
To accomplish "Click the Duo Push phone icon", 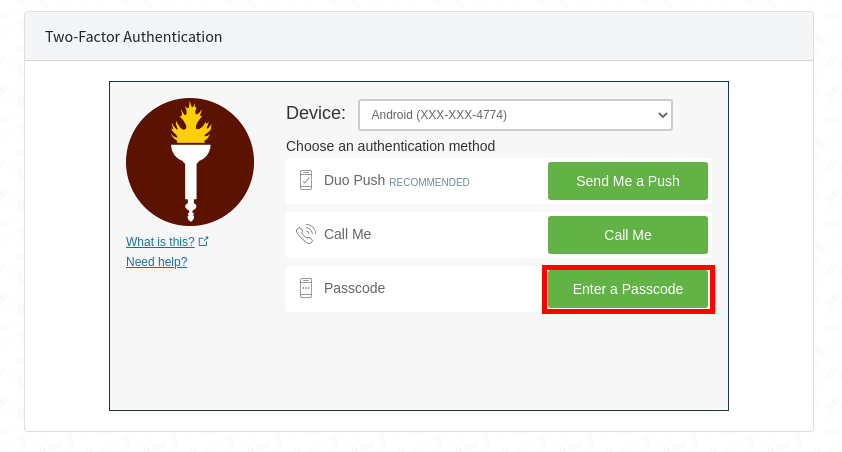I will coord(306,180).
